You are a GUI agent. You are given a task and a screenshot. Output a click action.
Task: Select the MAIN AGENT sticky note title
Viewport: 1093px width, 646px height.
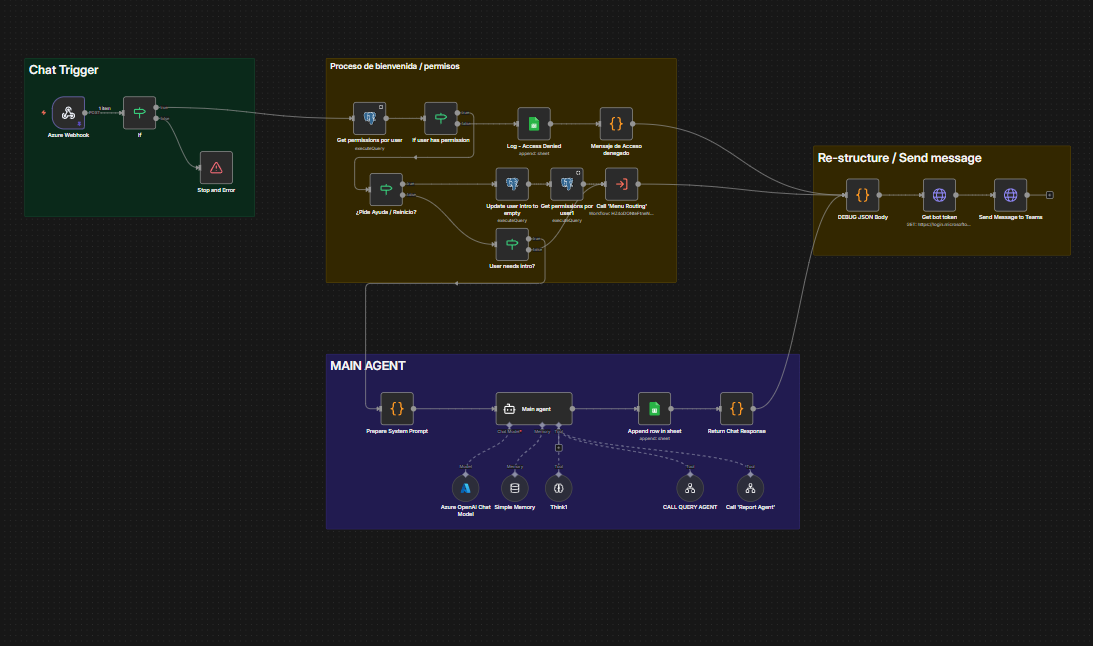[x=368, y=366]
